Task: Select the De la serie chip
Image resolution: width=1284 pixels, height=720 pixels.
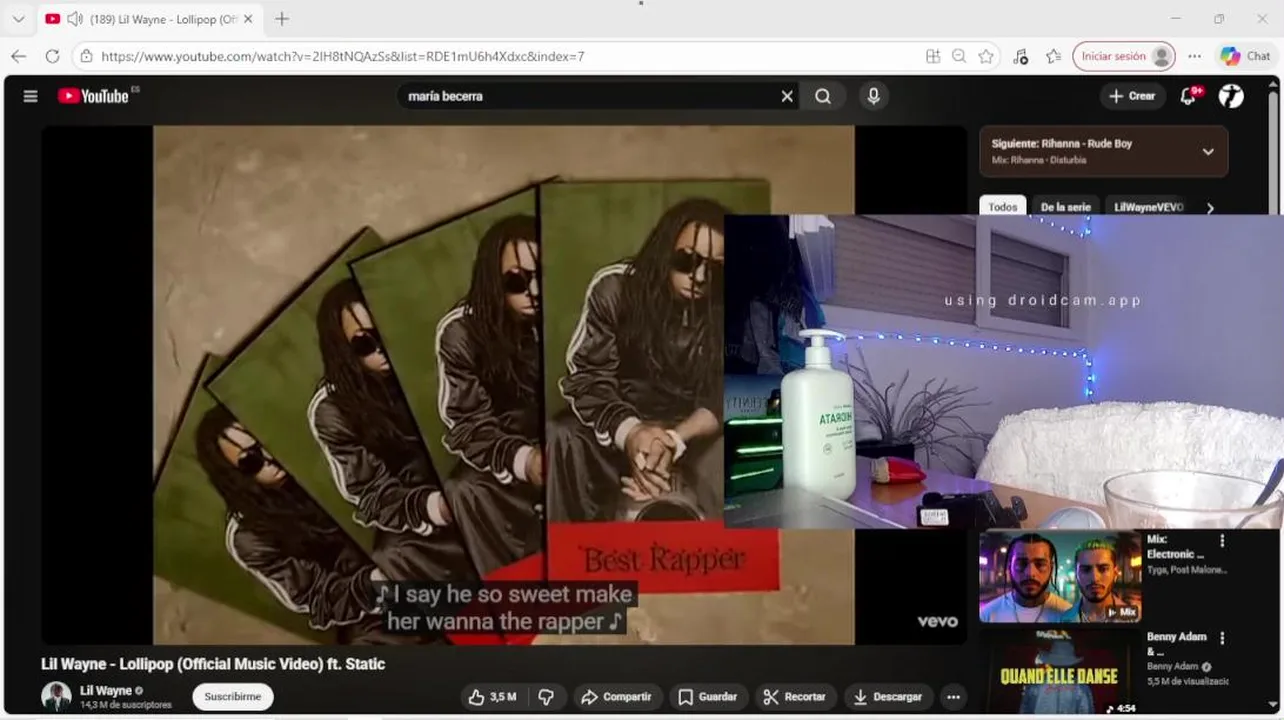Action: pos(1065,207)
